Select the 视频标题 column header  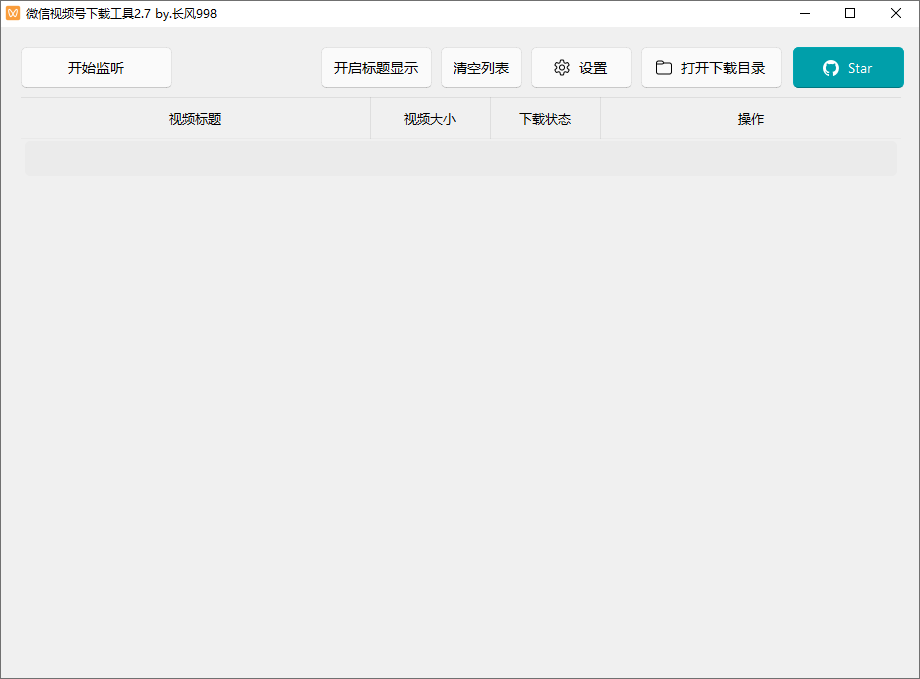click(x=195, y=119)
